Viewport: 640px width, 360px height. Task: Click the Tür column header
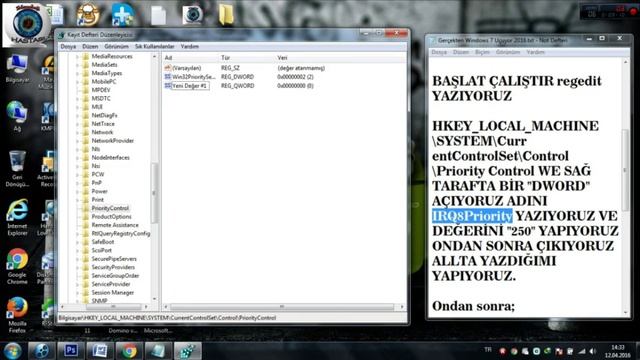(225, 58)
